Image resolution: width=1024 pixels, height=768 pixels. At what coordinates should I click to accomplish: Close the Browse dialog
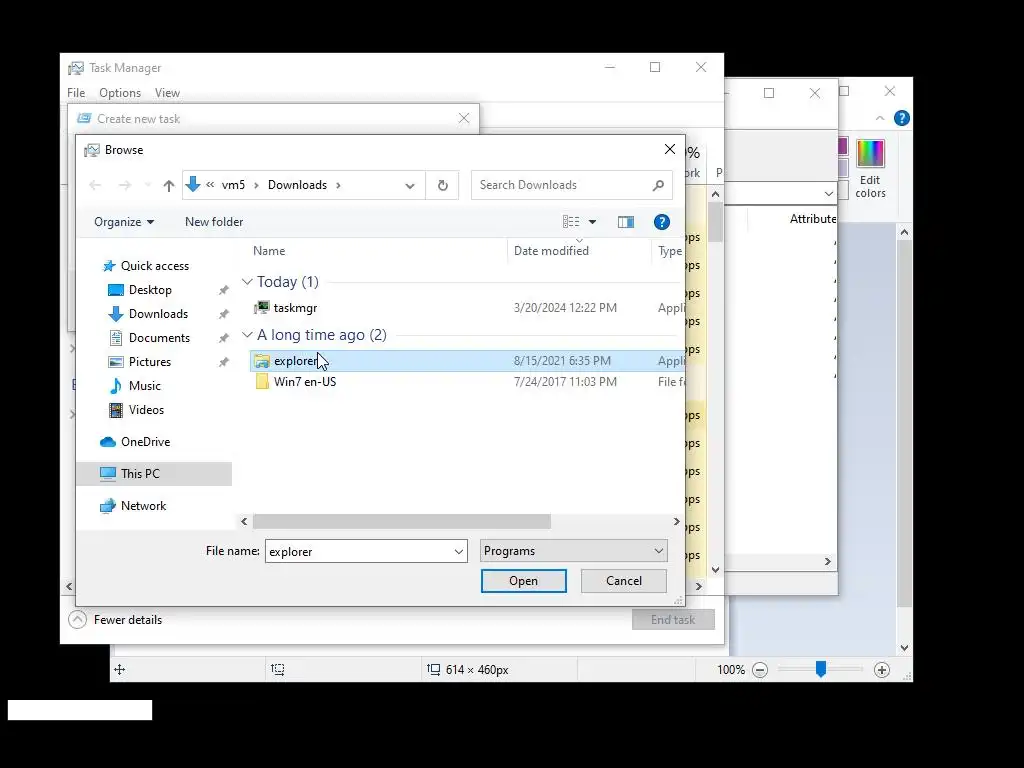coord(669,150)
